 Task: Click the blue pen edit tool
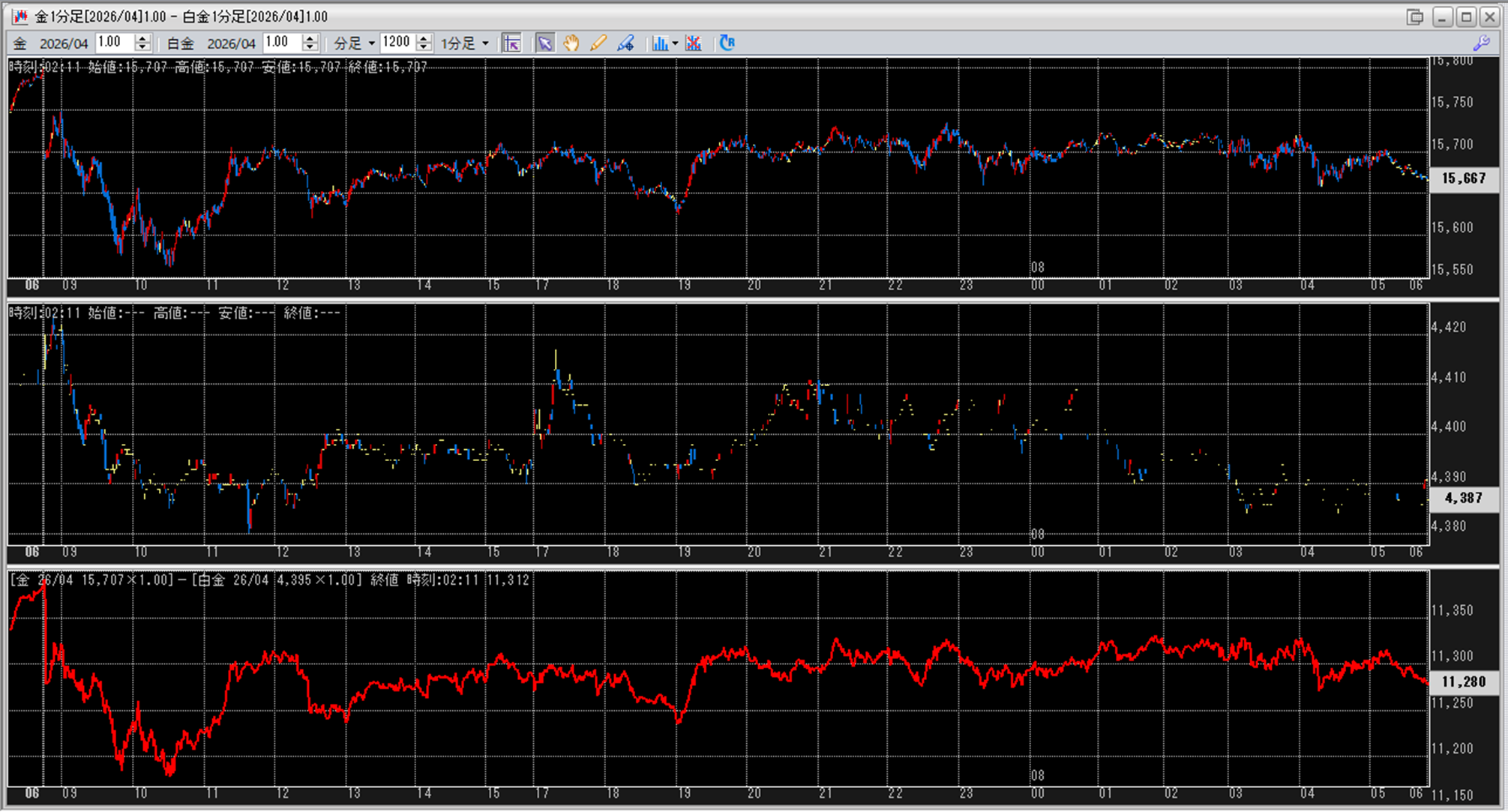tap(625, 43)
